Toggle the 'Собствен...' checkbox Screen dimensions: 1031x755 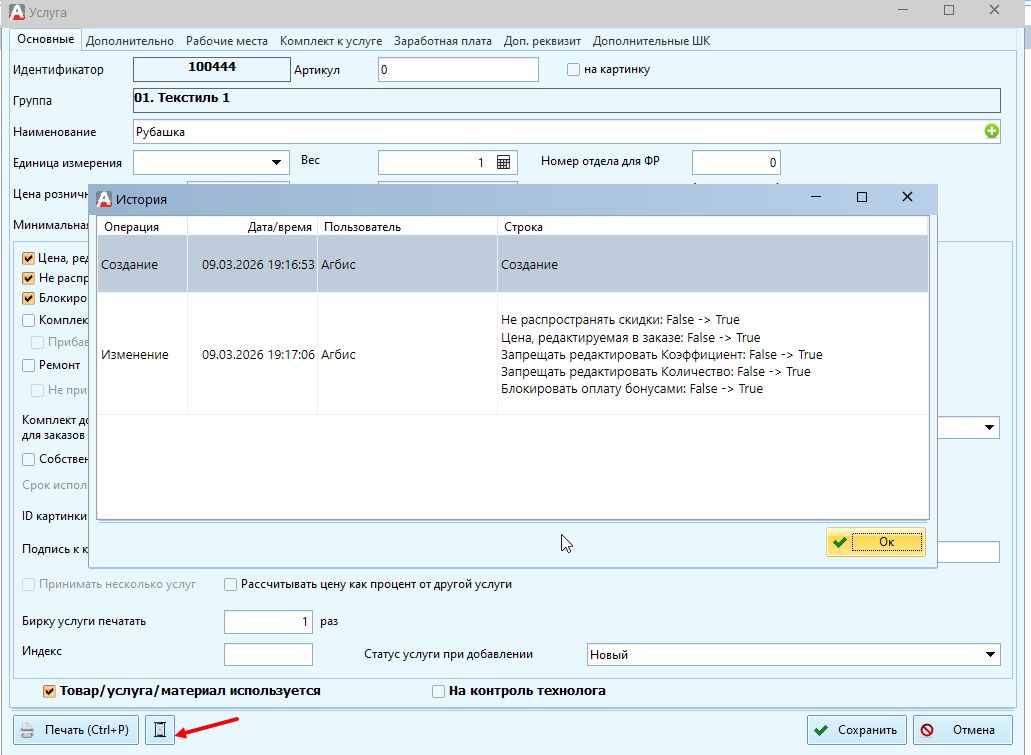(28, 459)
